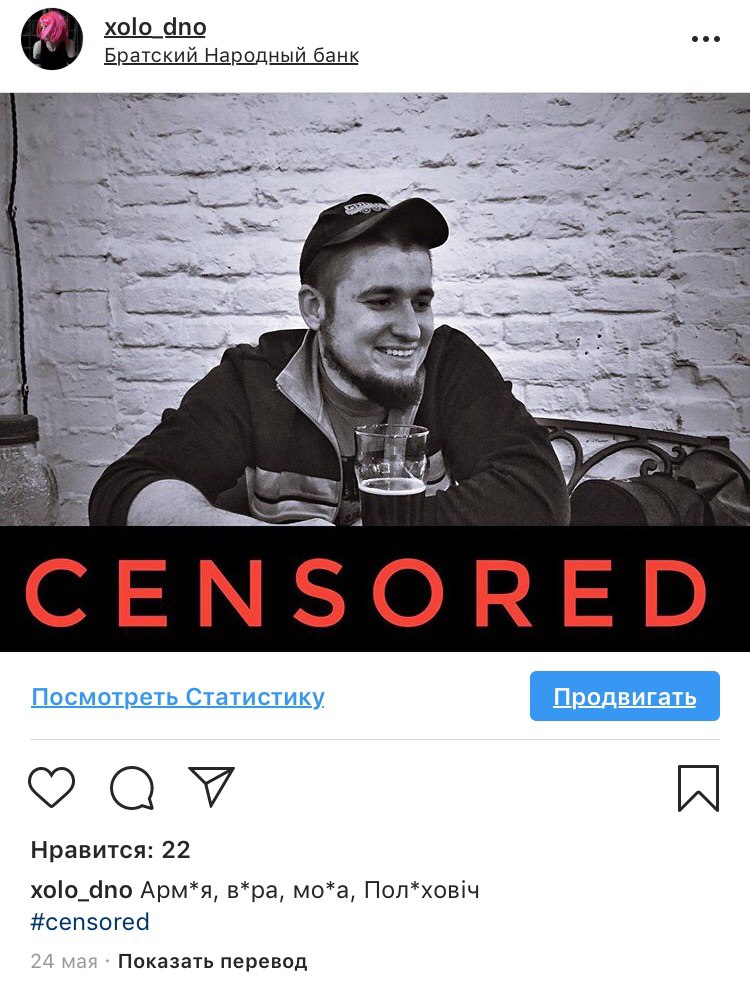Like the post with the heart icon
Image resolution: width=750 pixels, height=994 pixels.
(x=51, y=787)
